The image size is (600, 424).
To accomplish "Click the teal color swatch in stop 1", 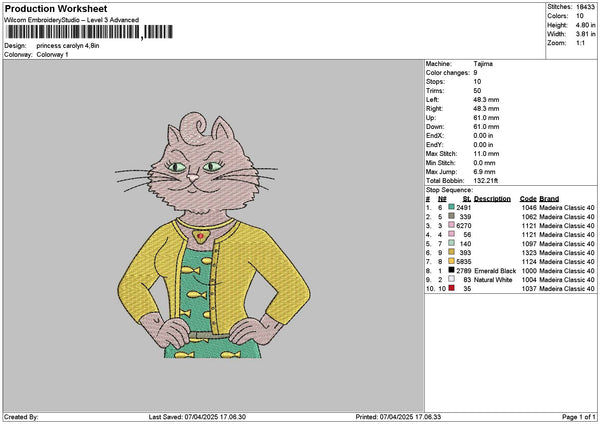I will [x=452, y=206].
